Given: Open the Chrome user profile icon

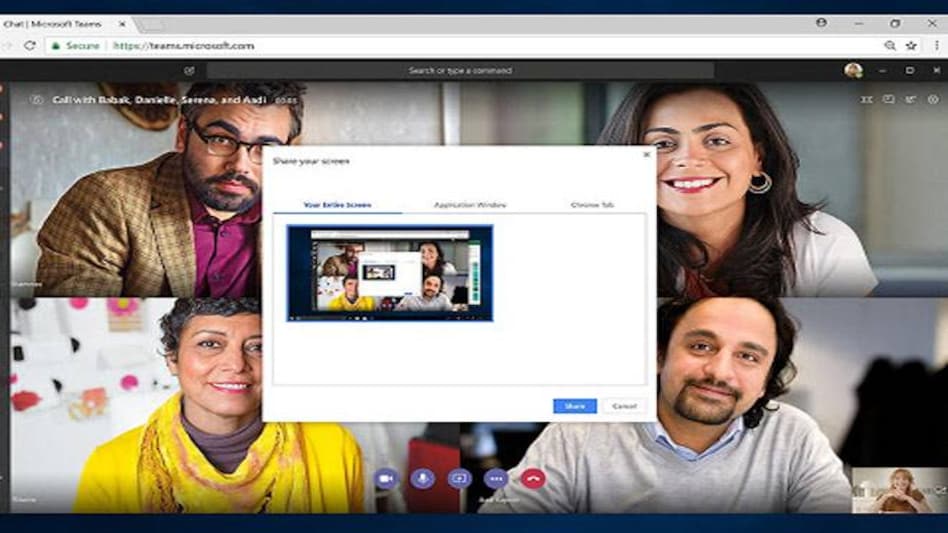Looking at the screenshot, I should tap(821, 23).
